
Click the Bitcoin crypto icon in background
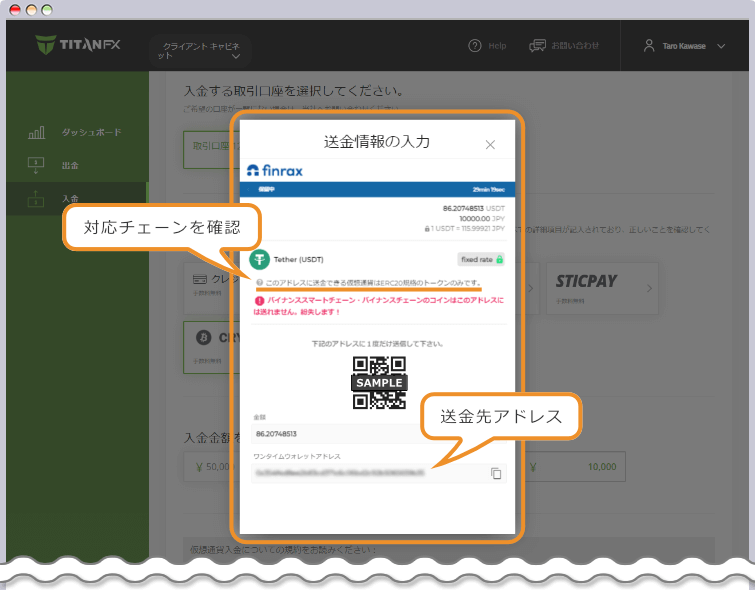pyautogui.click(x=204, y=338)
